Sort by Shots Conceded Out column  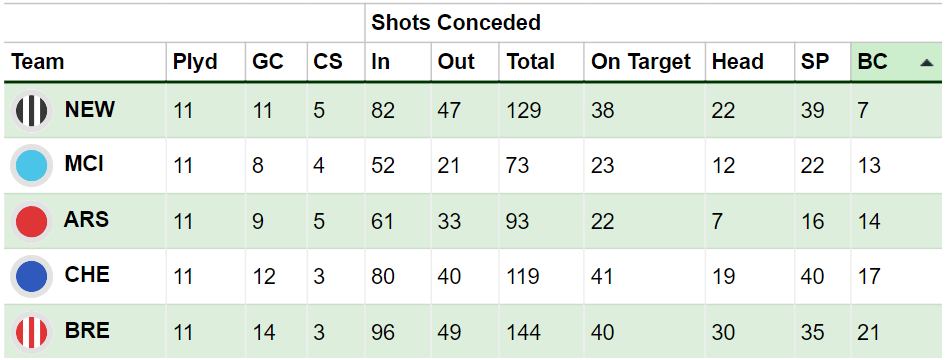click(456, 62)
